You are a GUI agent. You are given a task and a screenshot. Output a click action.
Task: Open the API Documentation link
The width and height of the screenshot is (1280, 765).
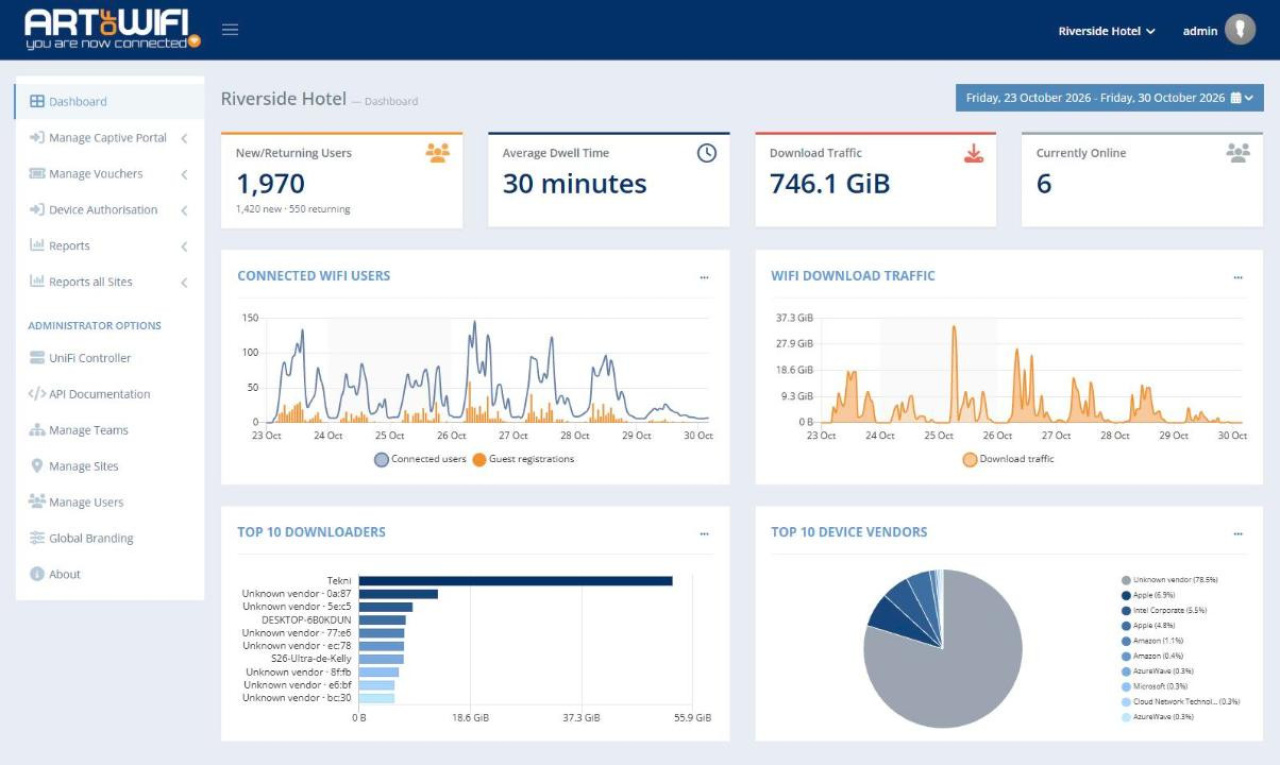110,394
